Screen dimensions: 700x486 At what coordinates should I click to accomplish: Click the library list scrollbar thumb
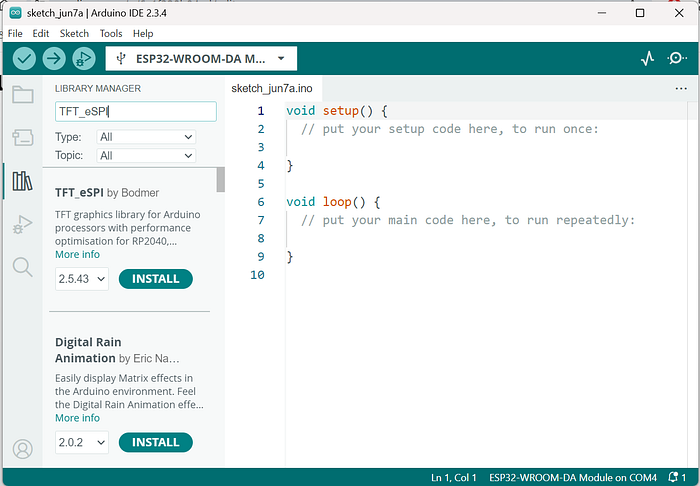pyautogui.click(x=221, y=180)
